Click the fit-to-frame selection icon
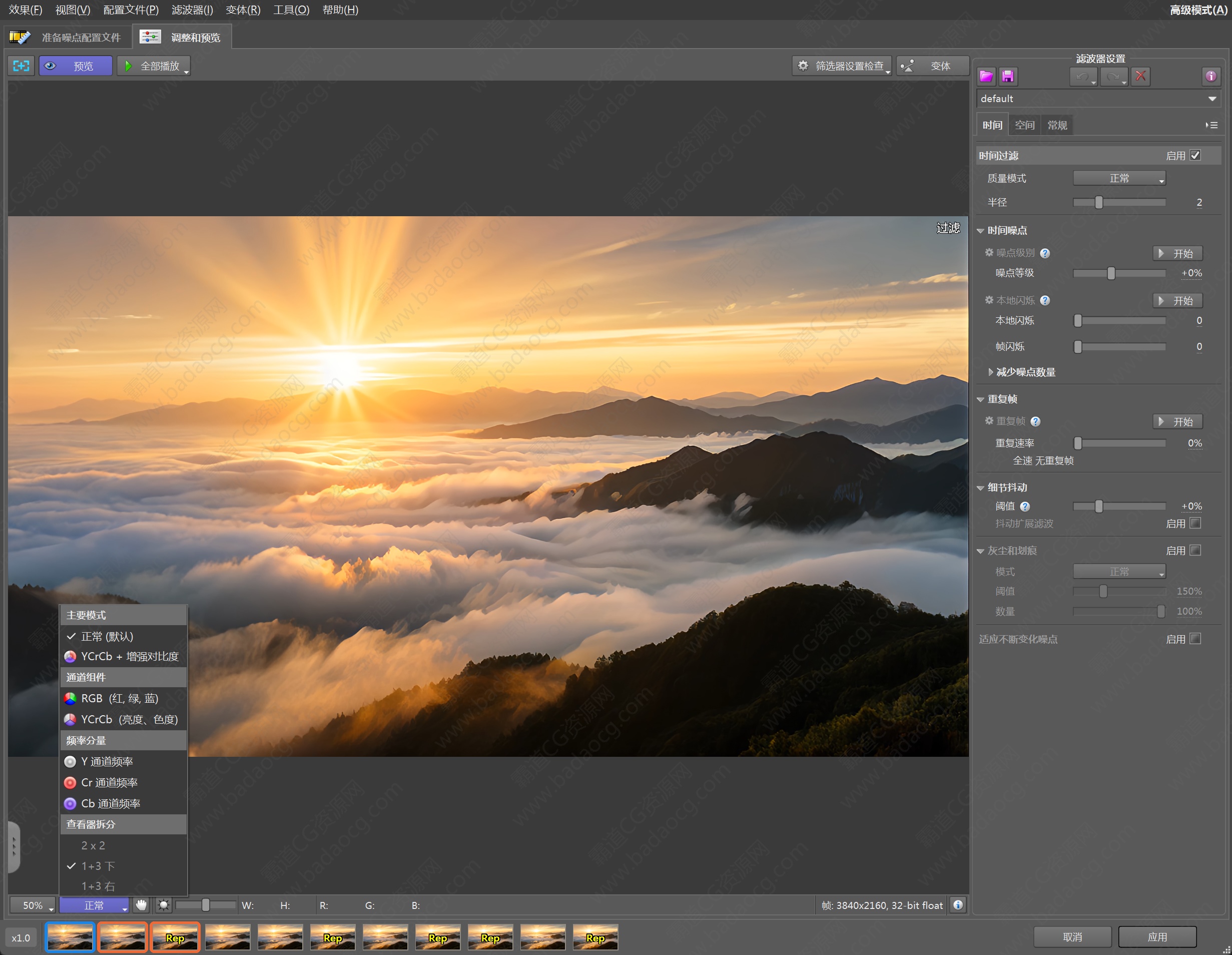The width and height of the screenshot is (1232, 955). point(22,66)
